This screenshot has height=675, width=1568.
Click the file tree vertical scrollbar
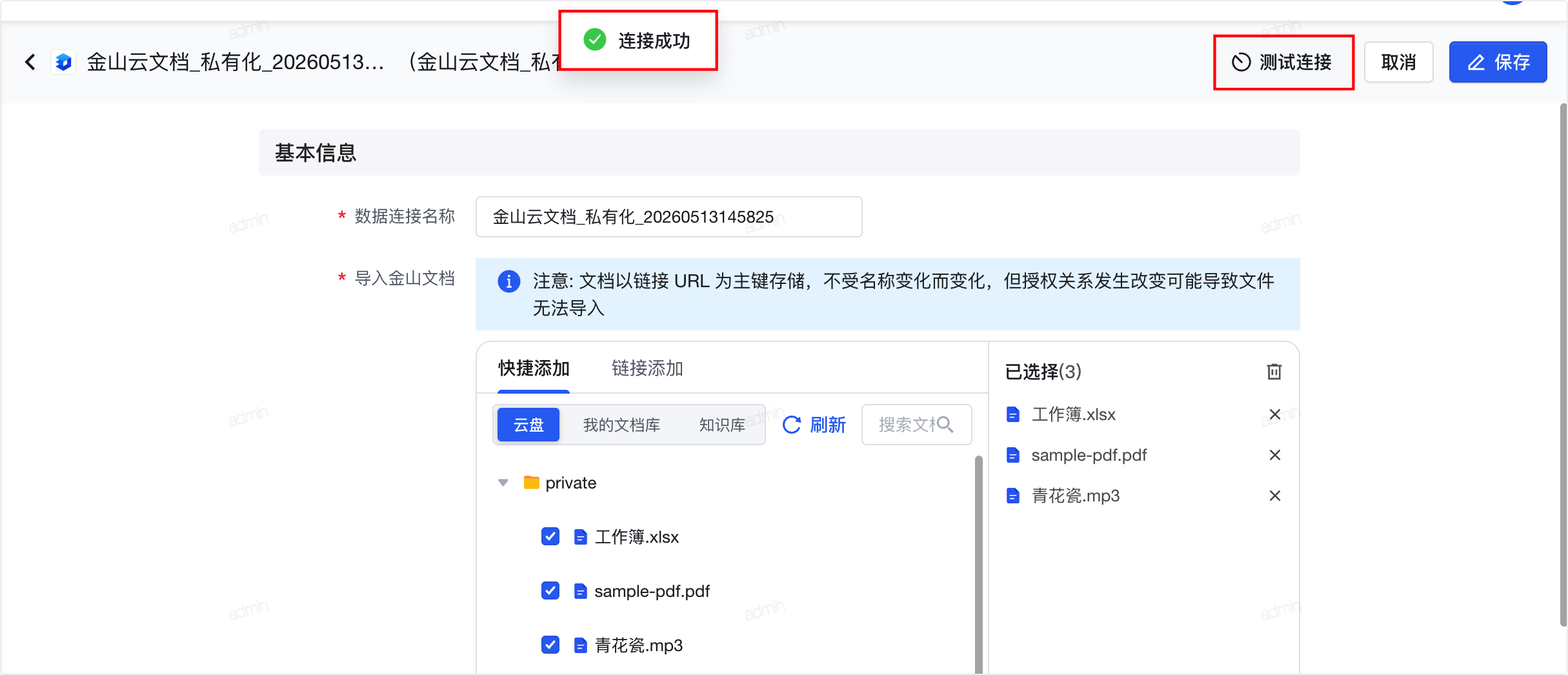pos(978,565)
